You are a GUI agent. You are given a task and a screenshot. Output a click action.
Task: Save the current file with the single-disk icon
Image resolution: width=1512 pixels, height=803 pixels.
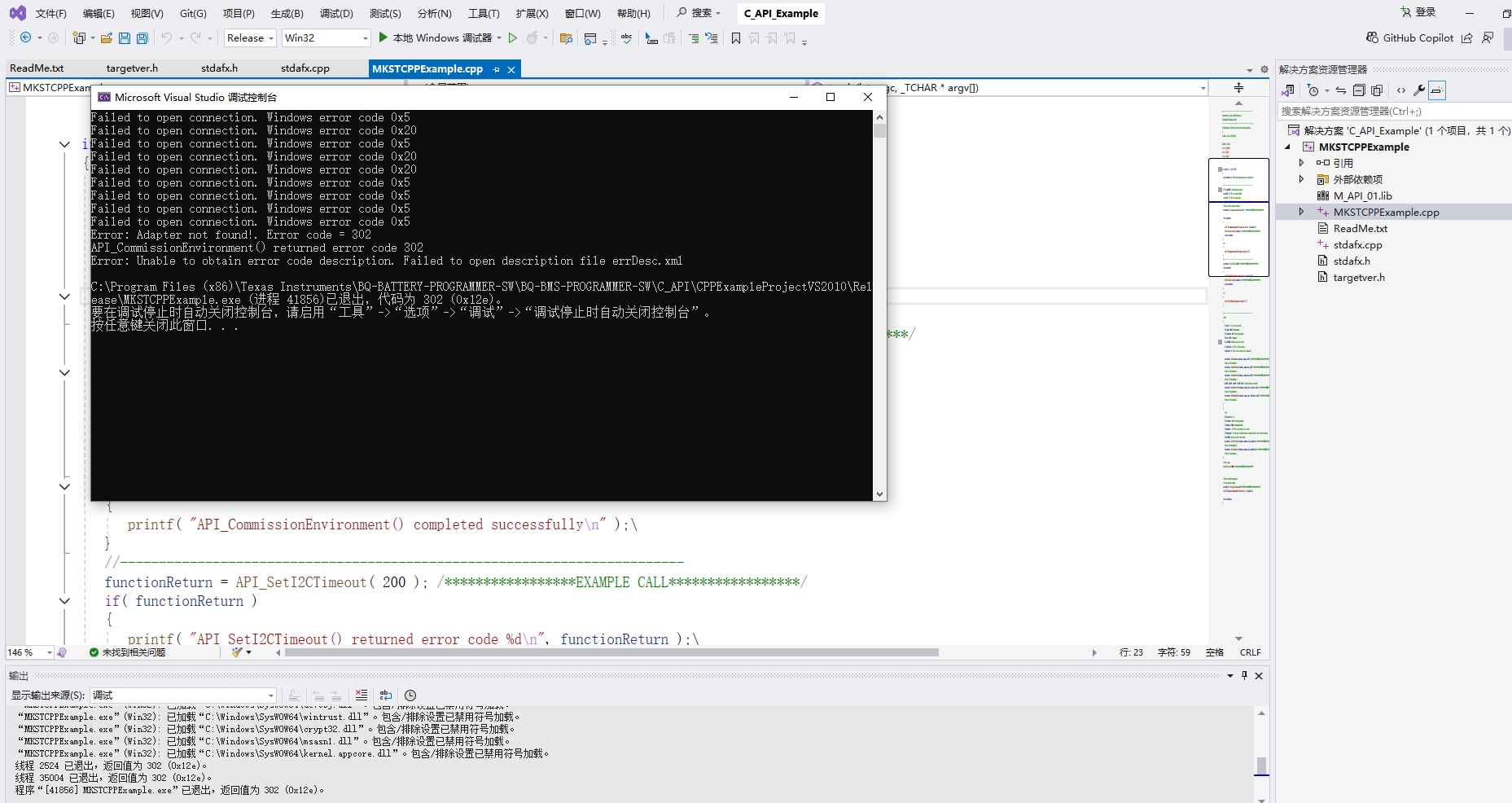tap(125, 37)
